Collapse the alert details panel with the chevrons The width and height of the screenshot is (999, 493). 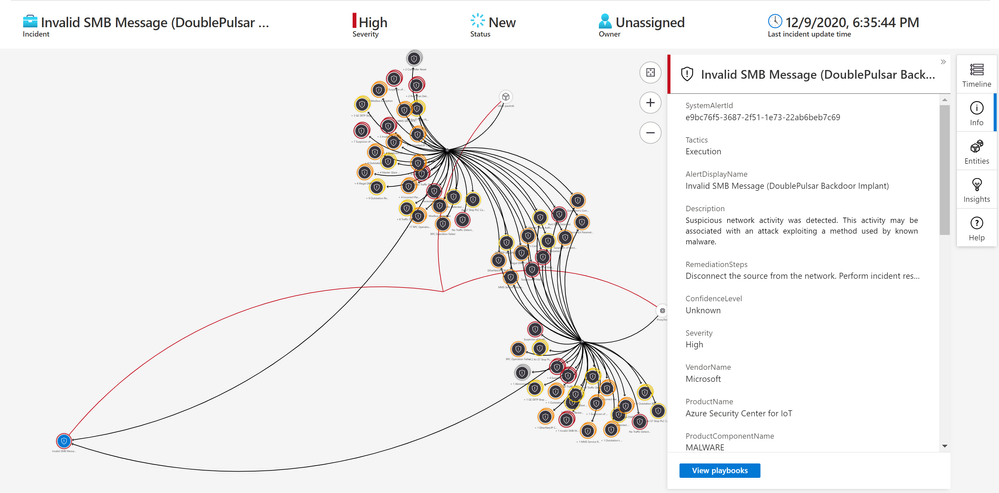(x=943, y=61)
